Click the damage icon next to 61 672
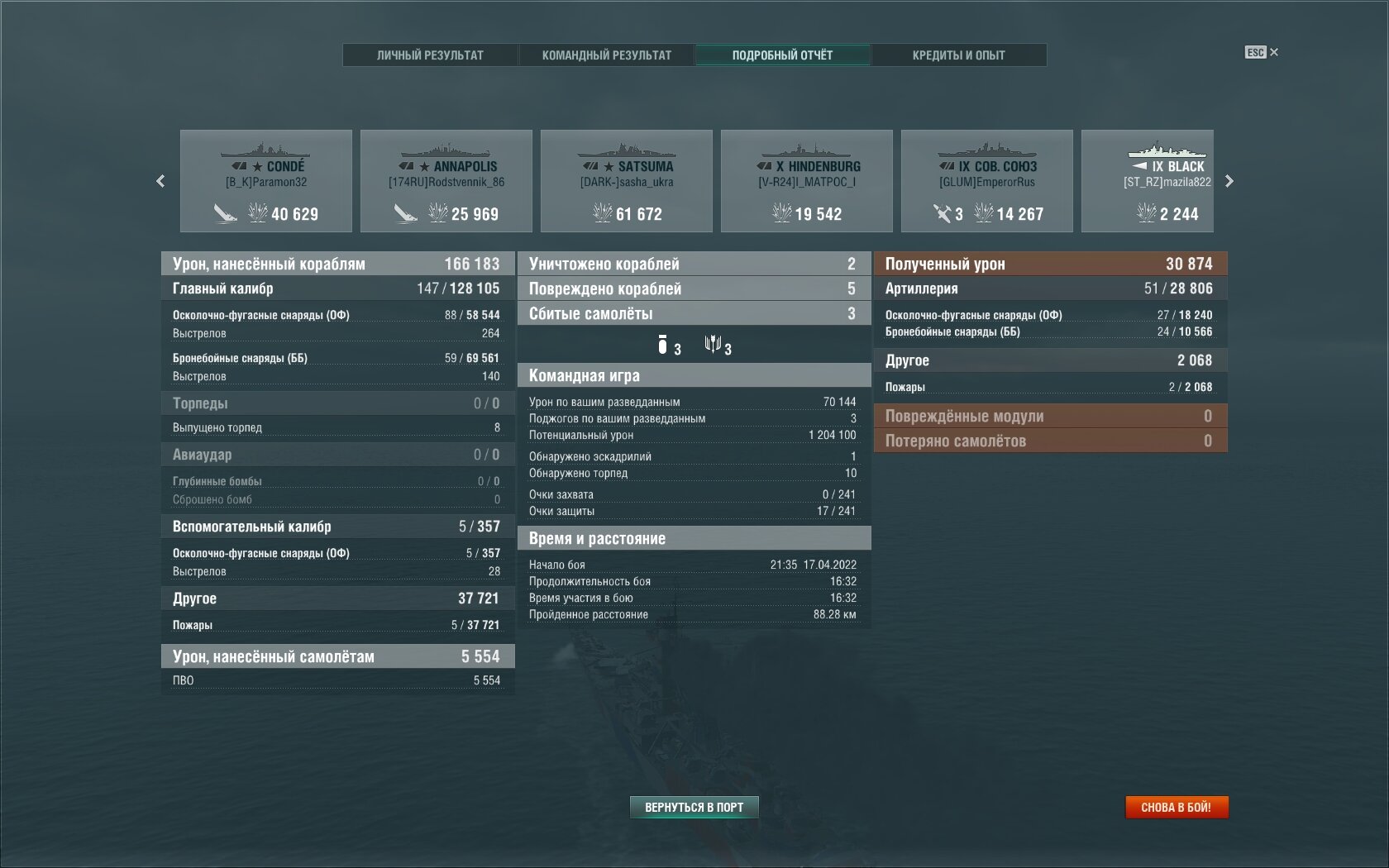1389x868 pixels. click(x=602, y=213)
